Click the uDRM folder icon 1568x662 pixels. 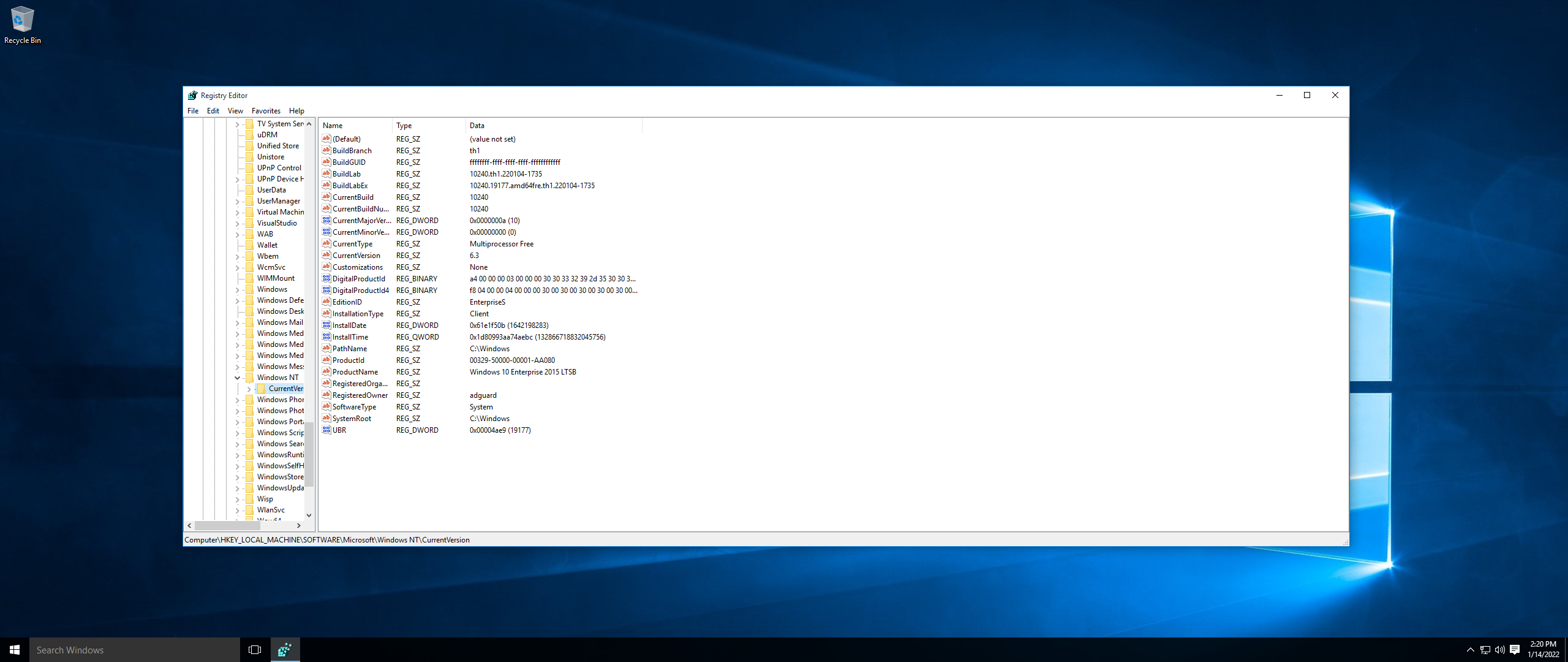250,135
